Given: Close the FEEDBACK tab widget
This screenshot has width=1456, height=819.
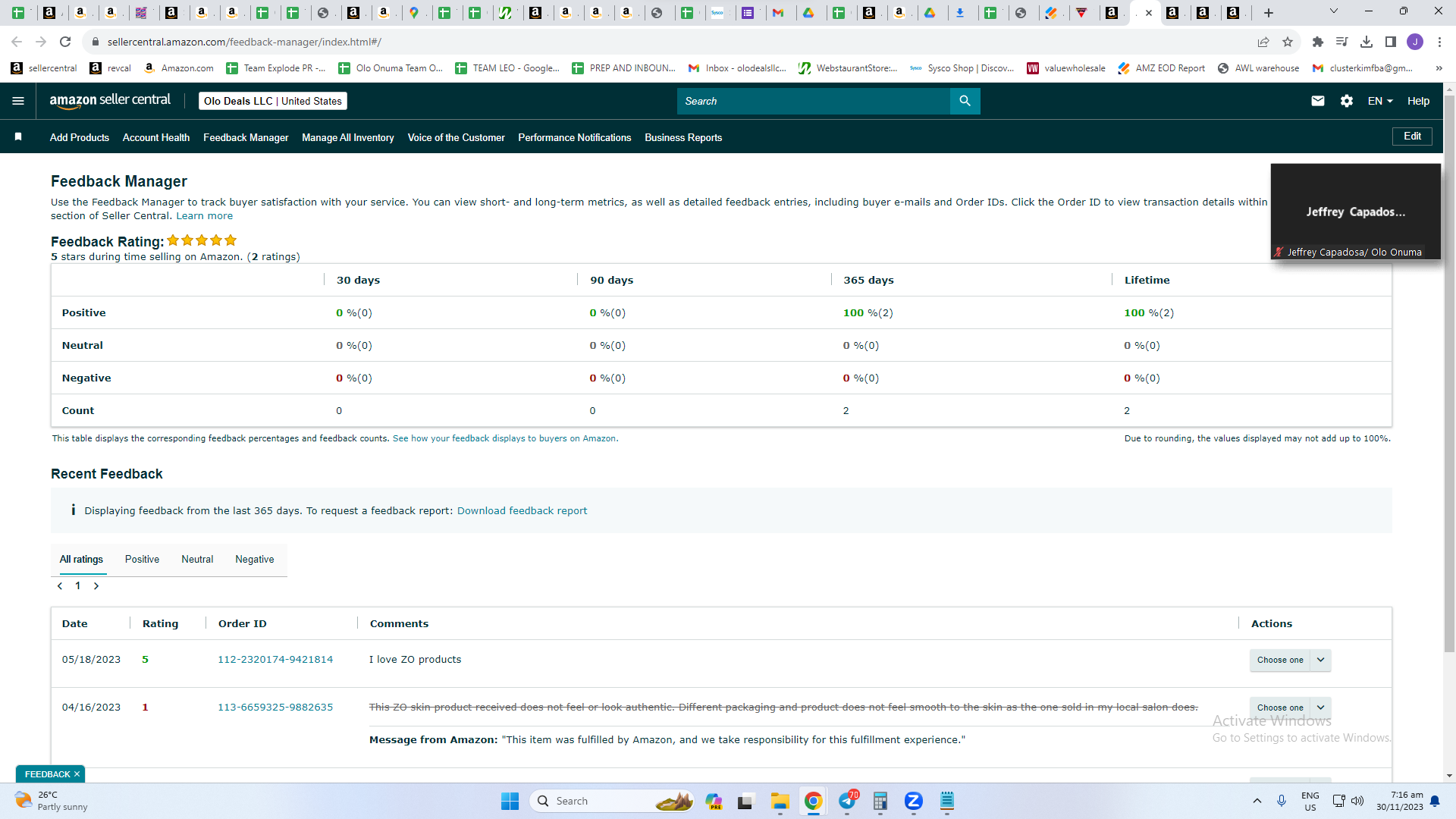Looking at the screenshot, I should 77,774.
